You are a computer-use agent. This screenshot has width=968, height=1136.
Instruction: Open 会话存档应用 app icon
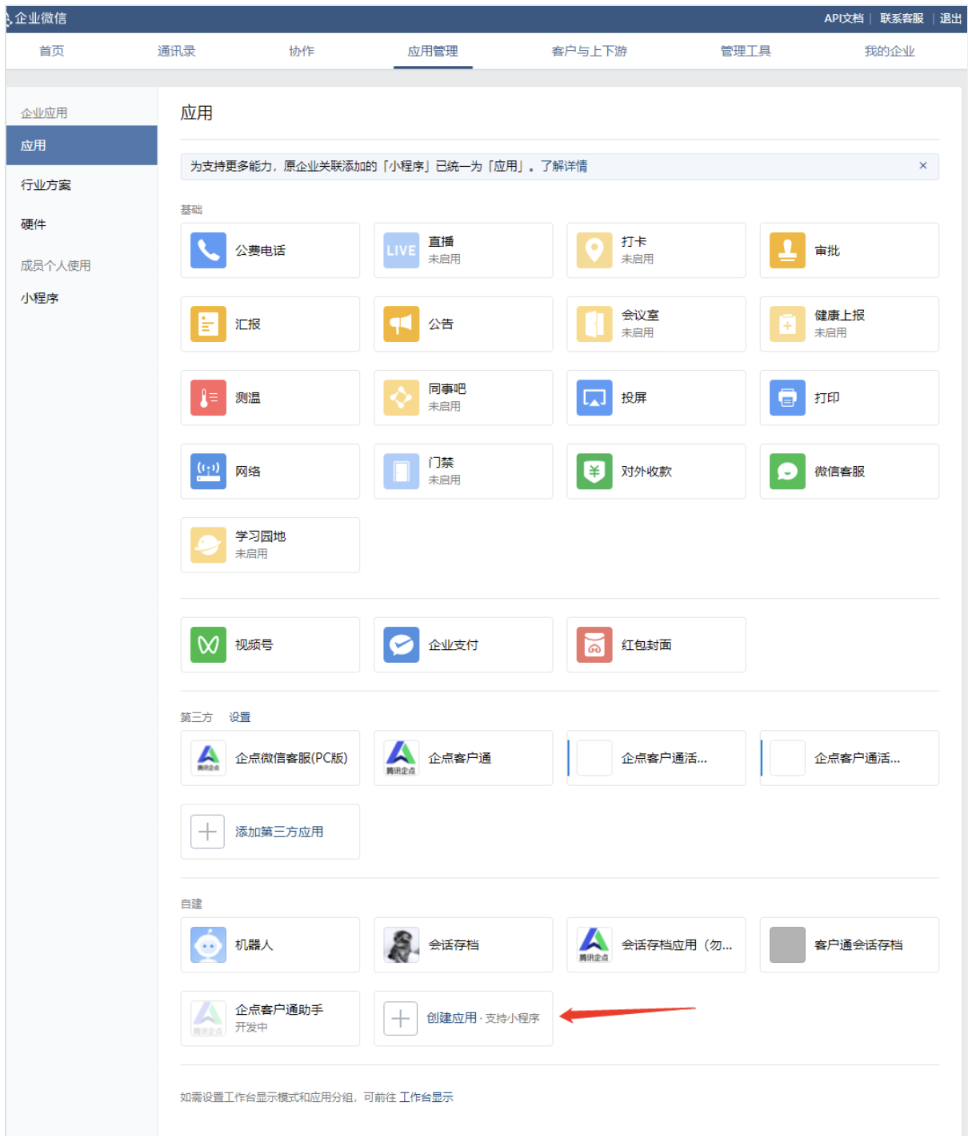pos(594,945)
